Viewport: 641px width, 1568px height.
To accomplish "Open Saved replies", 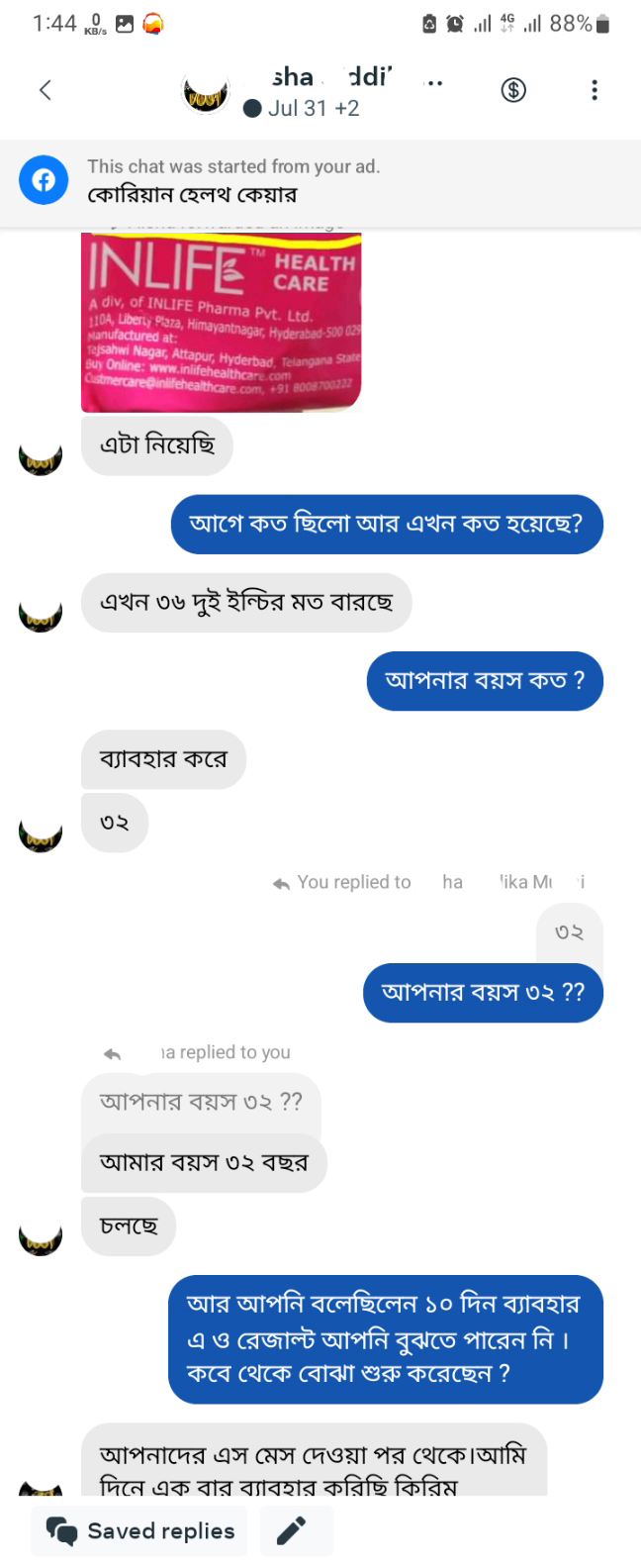I will pos(139,1530).
